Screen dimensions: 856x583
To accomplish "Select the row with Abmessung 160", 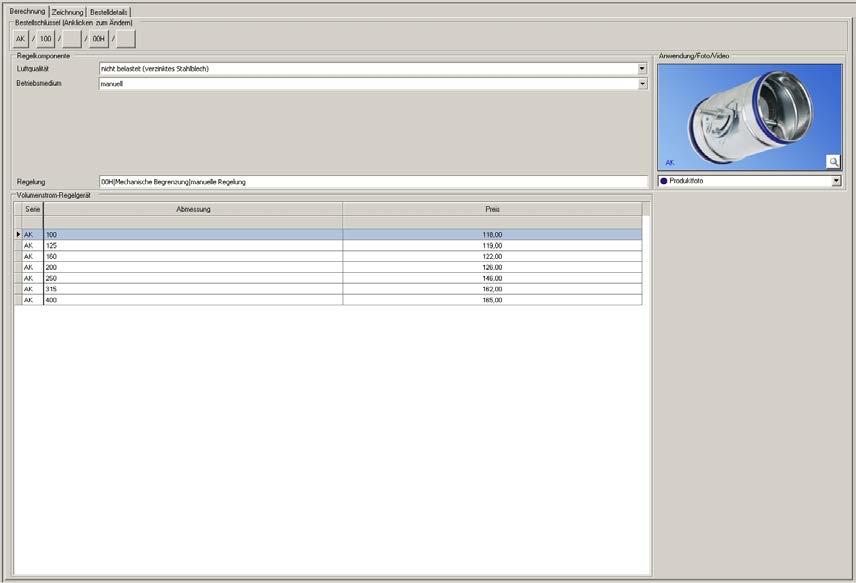I will point(328,257).
